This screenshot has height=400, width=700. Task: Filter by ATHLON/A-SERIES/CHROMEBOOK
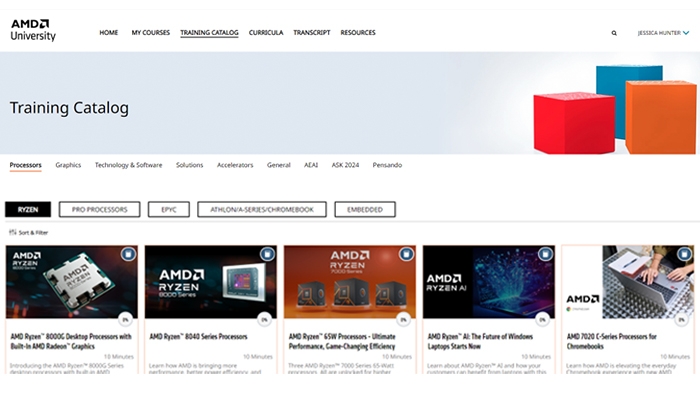click(x=262, y=209)
